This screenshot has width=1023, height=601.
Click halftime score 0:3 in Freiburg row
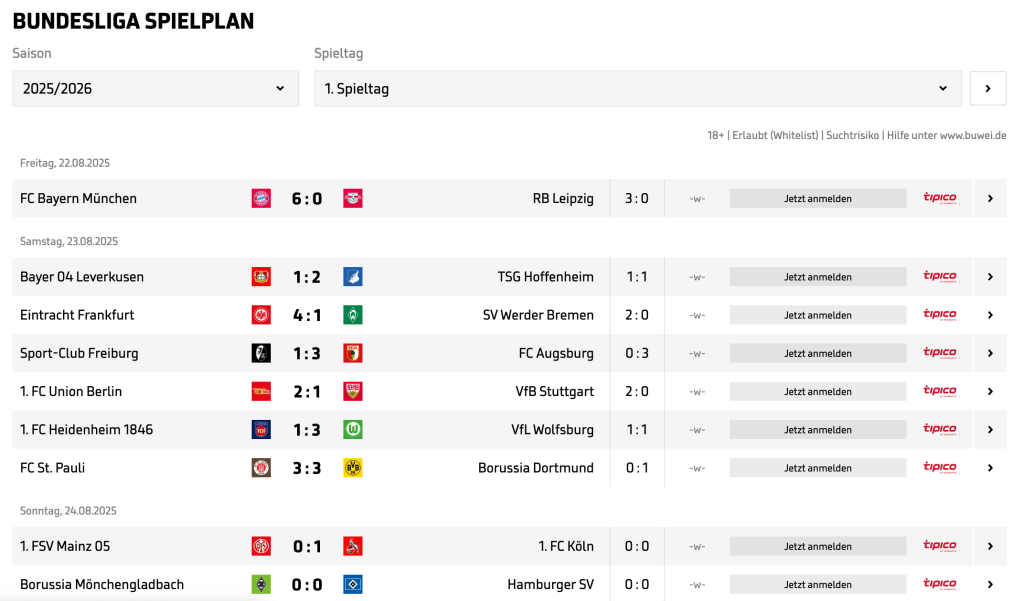pos(637,353)
